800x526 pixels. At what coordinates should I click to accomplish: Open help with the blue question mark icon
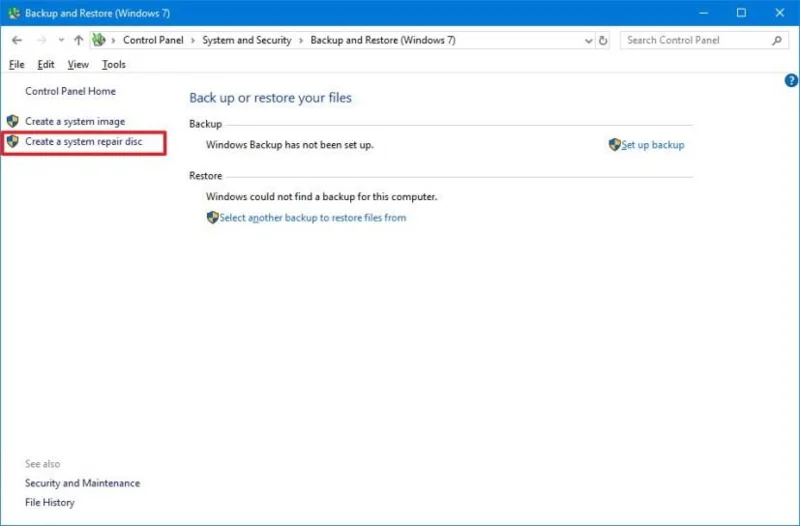point(791,80)
